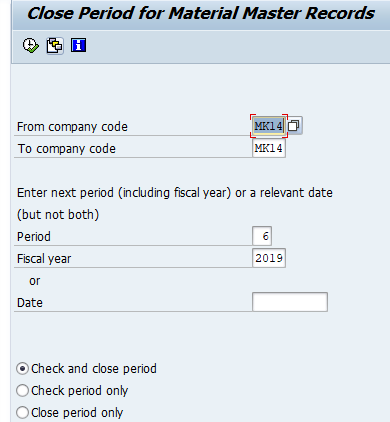Open multiple selection for company code

click(294, 126)
